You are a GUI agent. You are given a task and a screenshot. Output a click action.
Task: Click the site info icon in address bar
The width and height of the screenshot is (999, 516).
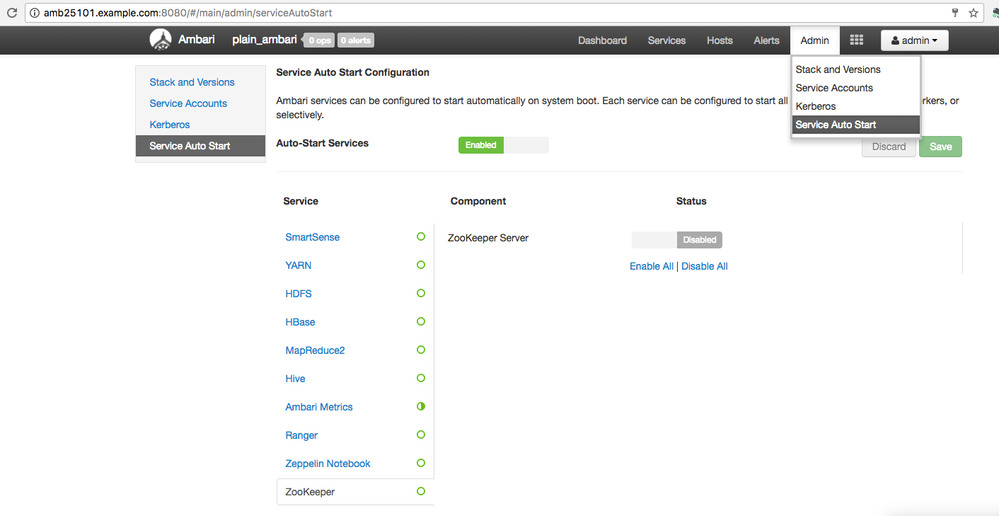[34, 13]
